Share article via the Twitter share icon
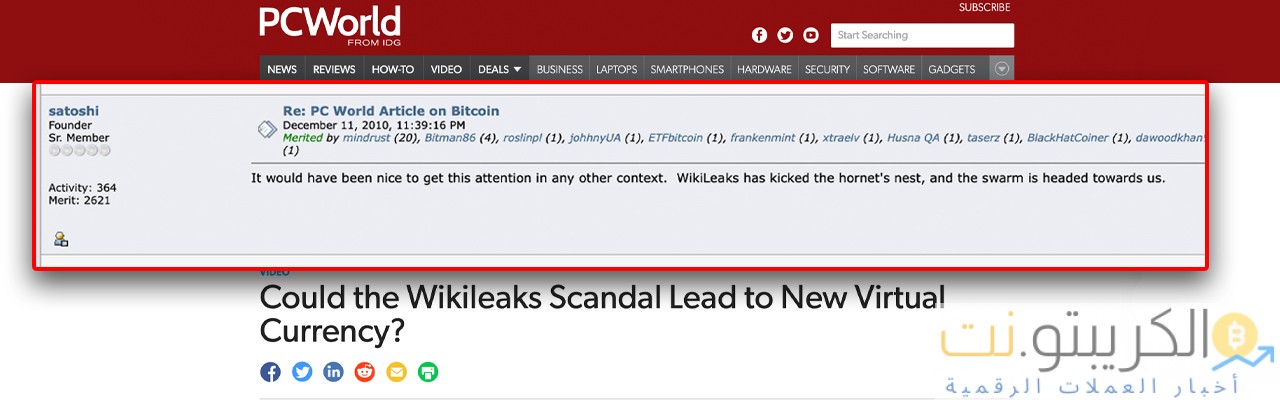The image size is (1280, 400). click(x=302, y=372)
